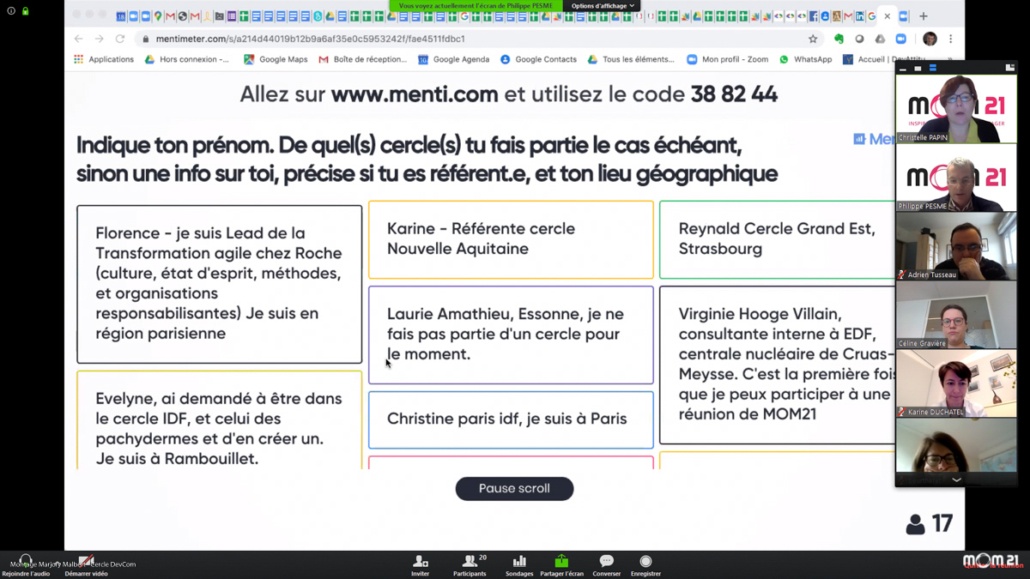The height and width of the screenshot is (579, 1030).
Task: Click the blue Zoom extension icon
Action: (901, 39)
